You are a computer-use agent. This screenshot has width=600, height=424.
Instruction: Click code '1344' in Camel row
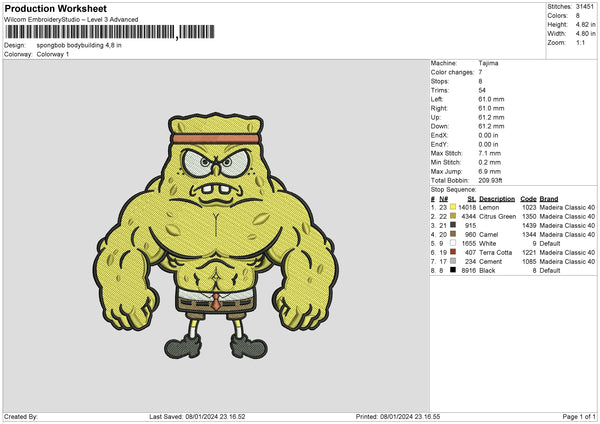(529, 235)
